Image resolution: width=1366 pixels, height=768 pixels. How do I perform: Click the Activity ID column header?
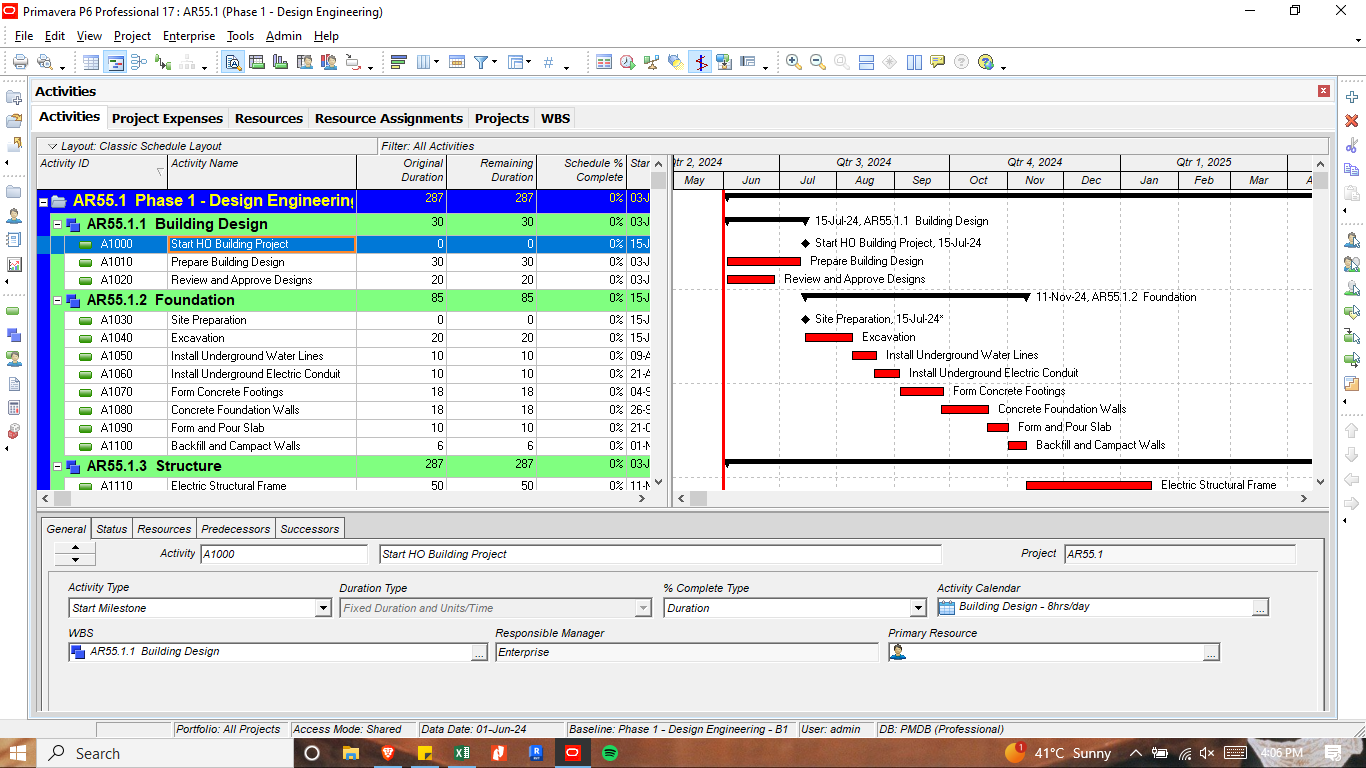point(102,171)
